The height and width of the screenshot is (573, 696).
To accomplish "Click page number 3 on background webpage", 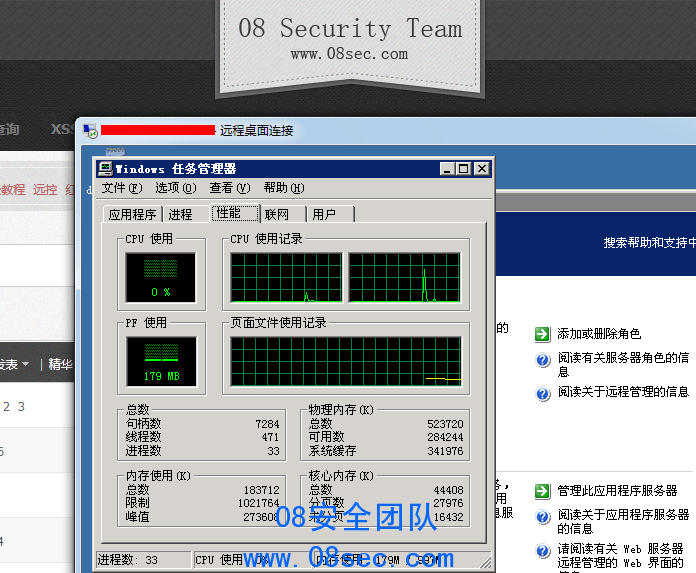I will pos(21,407).
